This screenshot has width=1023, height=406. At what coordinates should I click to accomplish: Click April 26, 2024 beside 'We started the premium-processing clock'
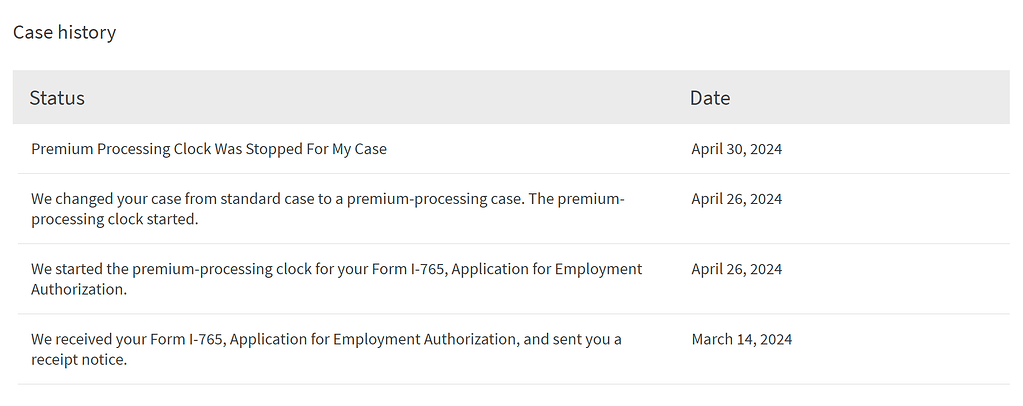pyautogui.click(x=737, y=269)
